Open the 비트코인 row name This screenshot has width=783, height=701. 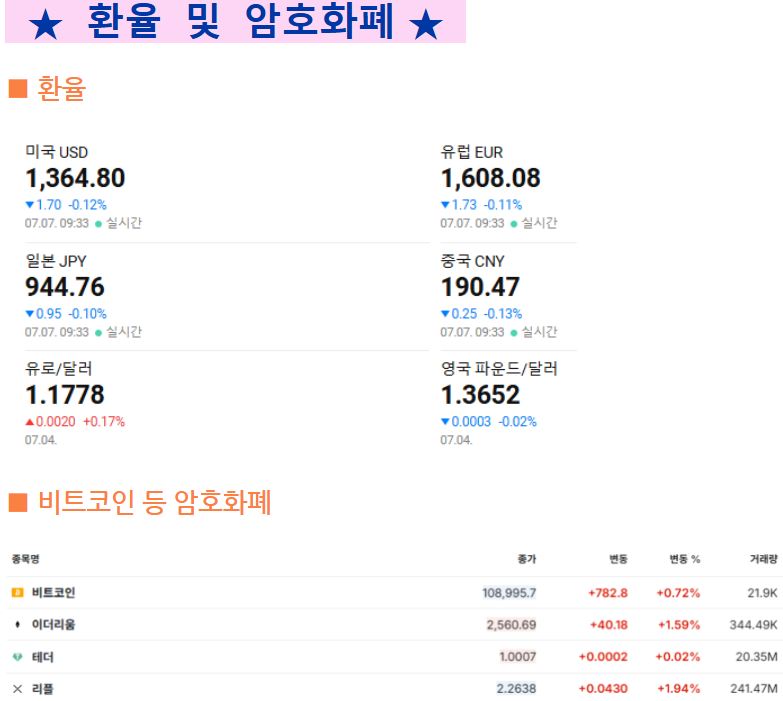point(53,593)
